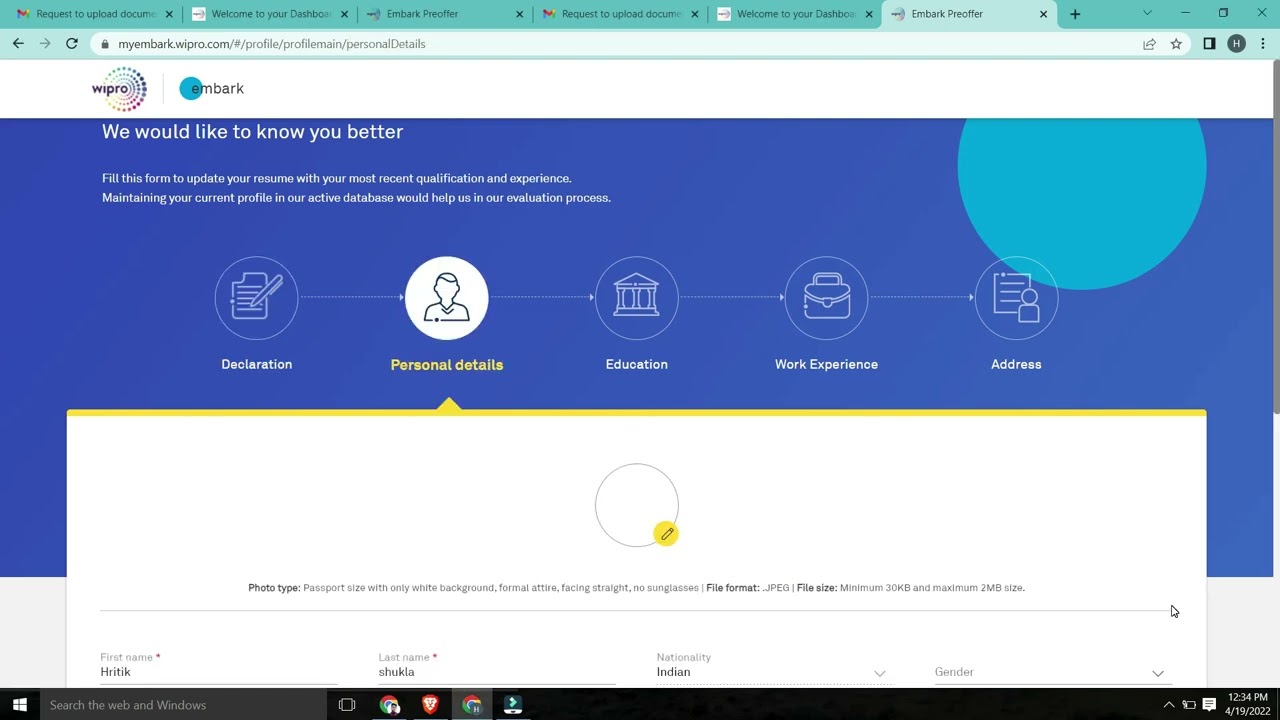Click the Declaration step icon
Screen dimensions: 1280x720
tap(256, 298)
